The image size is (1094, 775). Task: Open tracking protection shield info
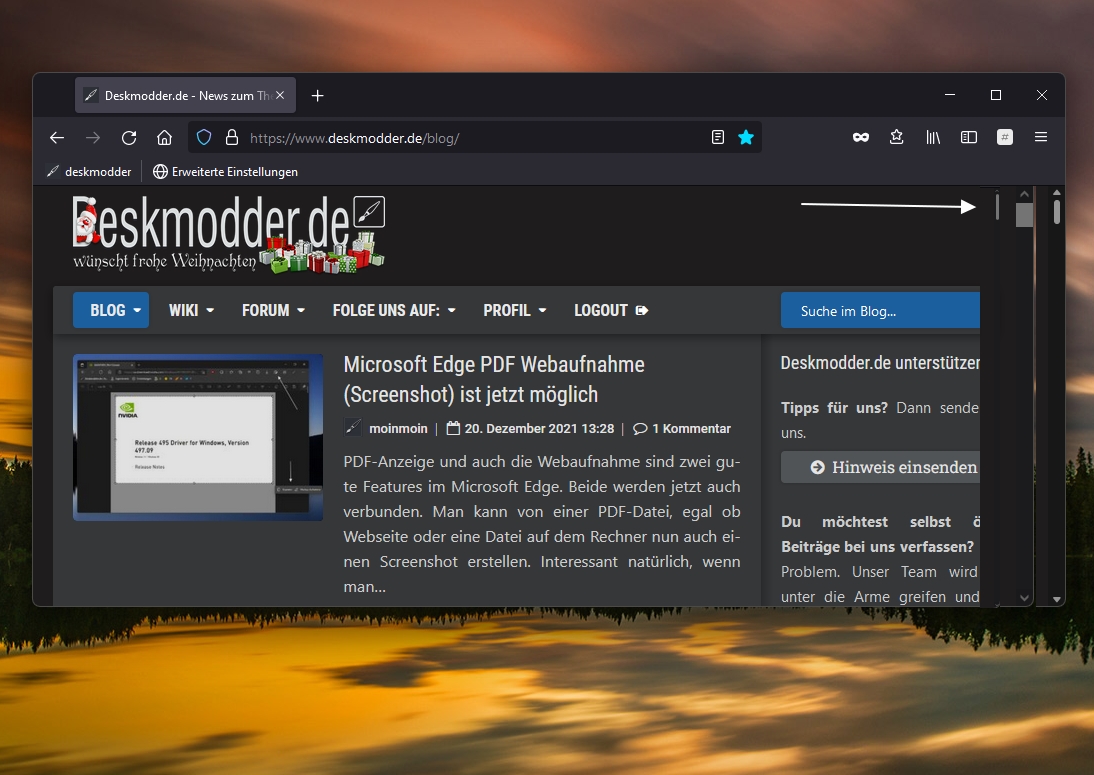tap(203, 137)
